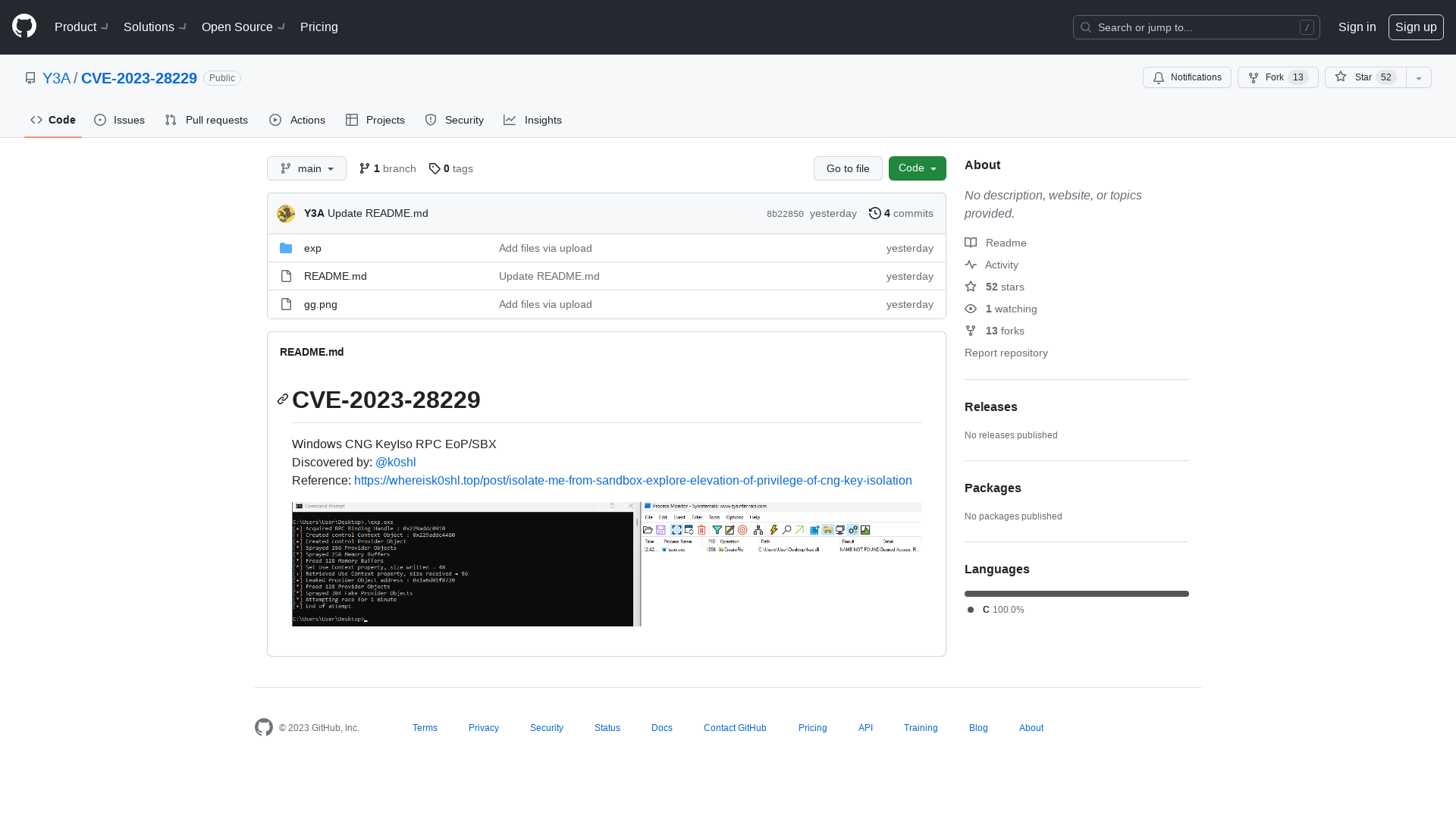Click the reference URL to whereisk0shl.top

coord(633,480)
